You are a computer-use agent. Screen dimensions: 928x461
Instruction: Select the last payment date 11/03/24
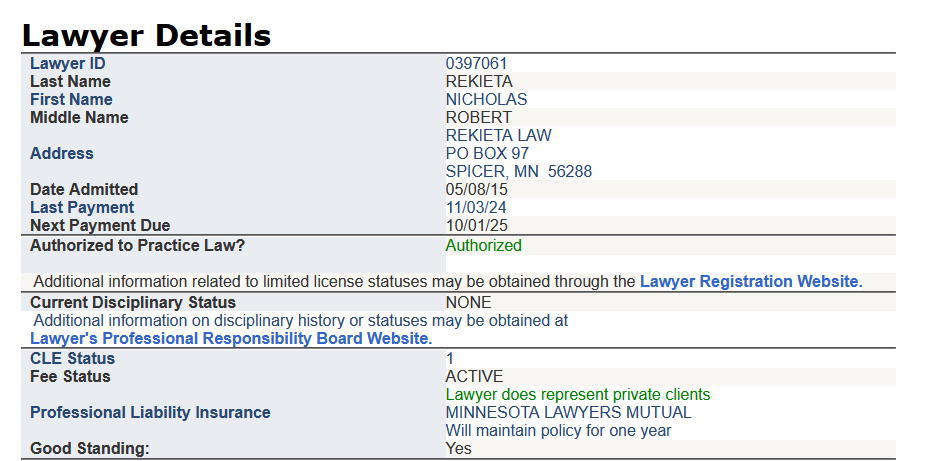point(476,208)
